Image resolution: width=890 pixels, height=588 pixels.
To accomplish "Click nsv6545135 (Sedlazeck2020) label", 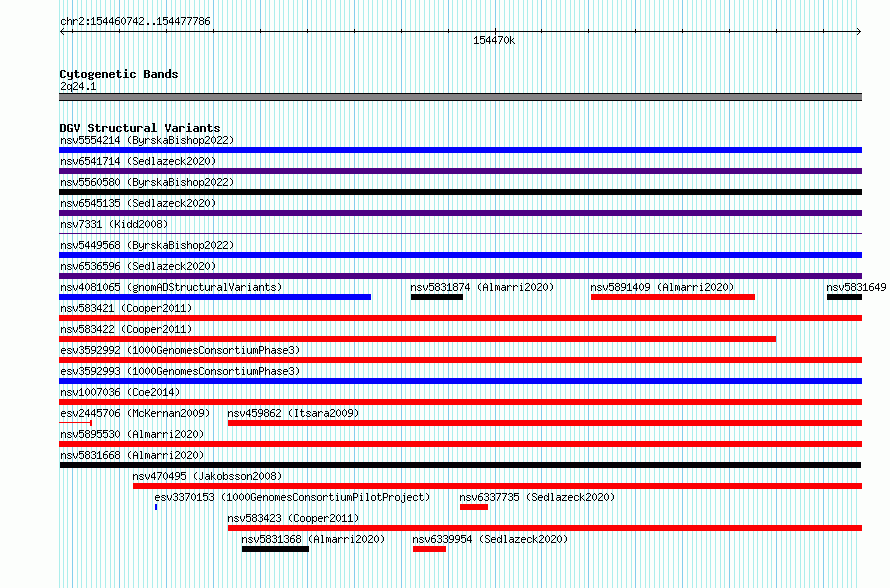I will coord(138,203).
